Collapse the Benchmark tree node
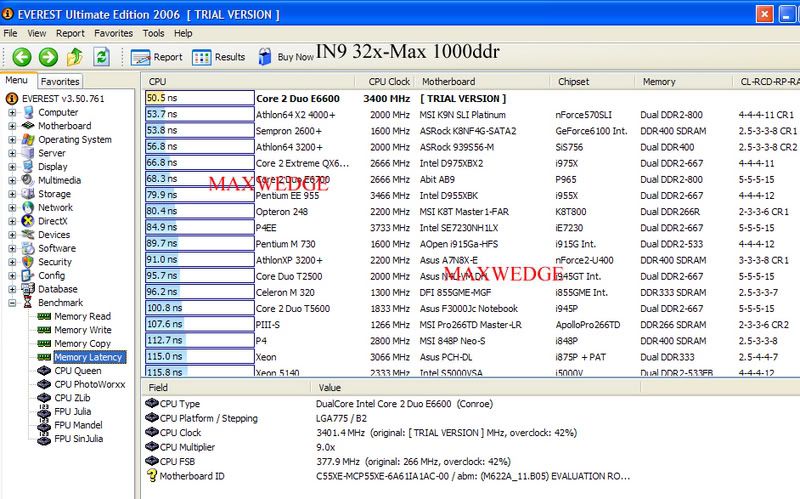Viewport: 800px width, 499px height. tap(12, 303)
